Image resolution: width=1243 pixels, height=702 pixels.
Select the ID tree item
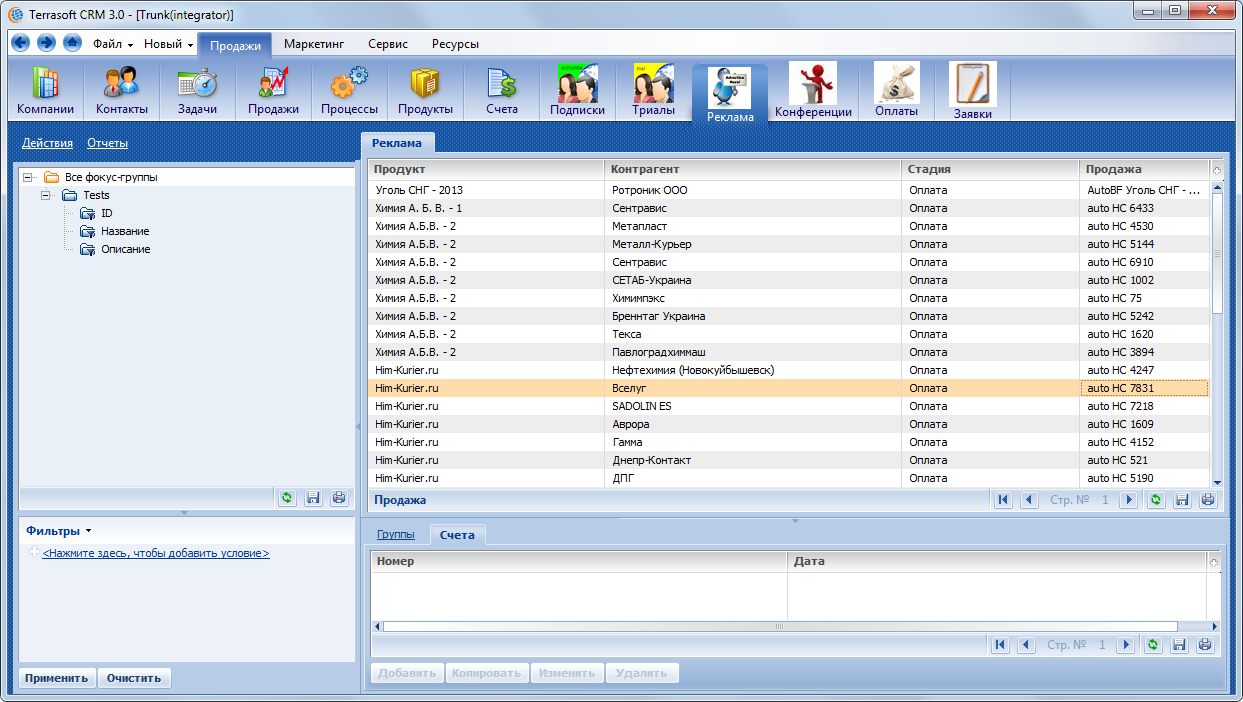tap(107, 213)
